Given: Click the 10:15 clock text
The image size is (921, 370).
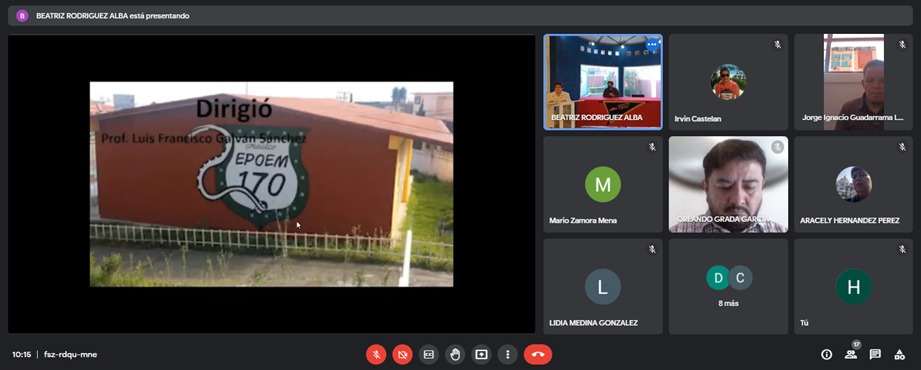Looking at the screenshot, I should point(22,354).
